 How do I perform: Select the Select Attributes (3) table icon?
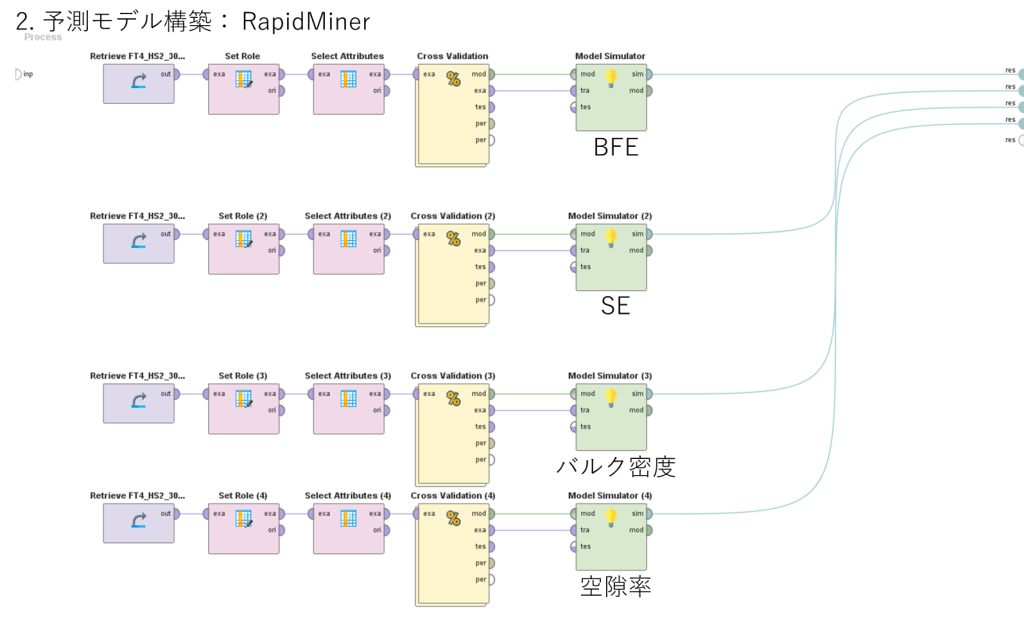[x=349, y=398]
